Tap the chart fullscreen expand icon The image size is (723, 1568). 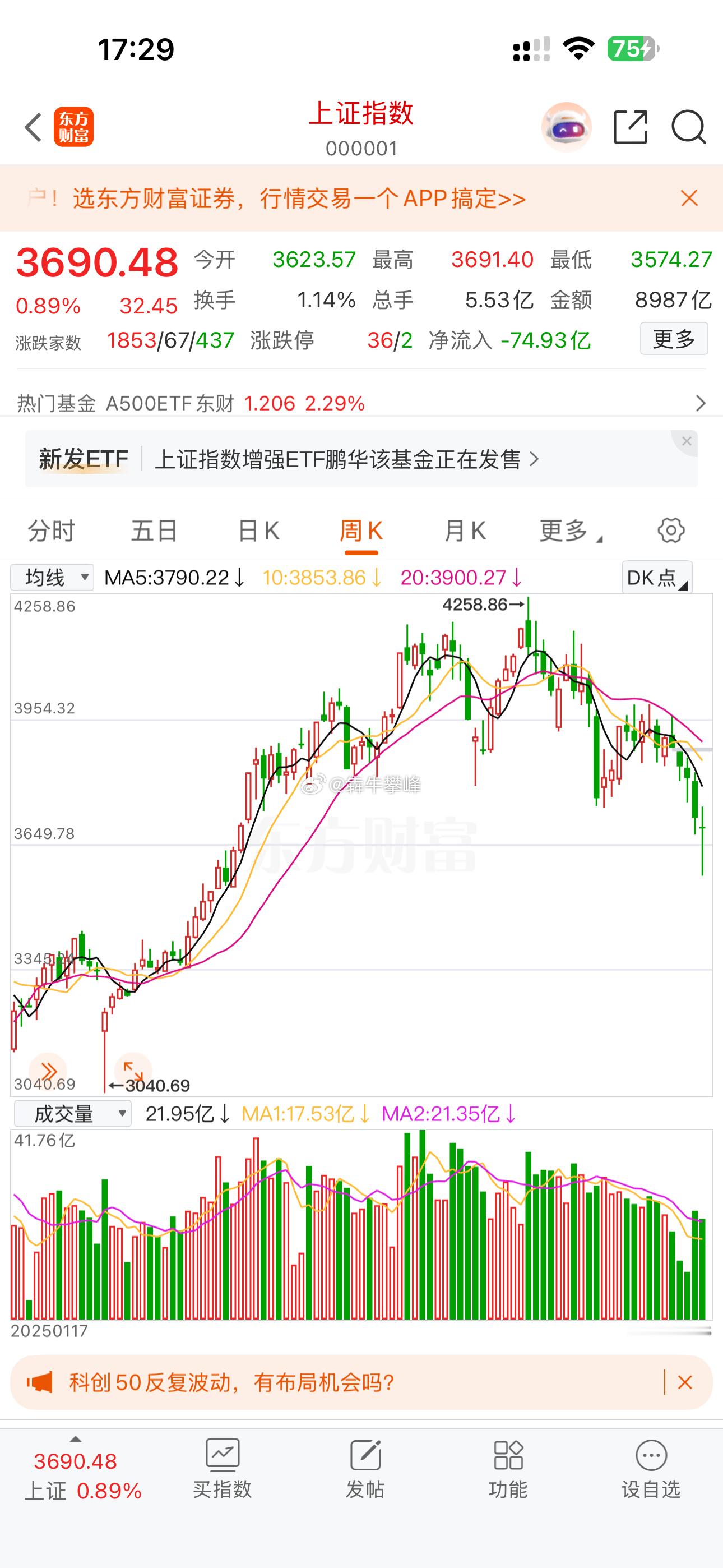click(x=133, y=1070)
